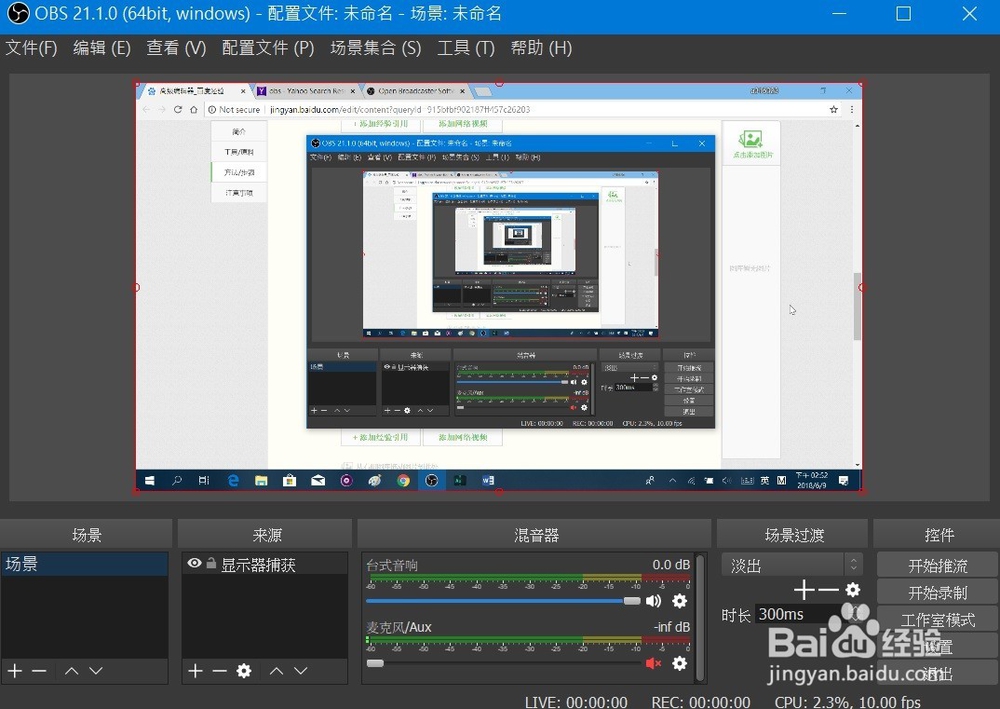Move the scene up with the arrow
1000x709 pixels.
(x=71, y=671)
